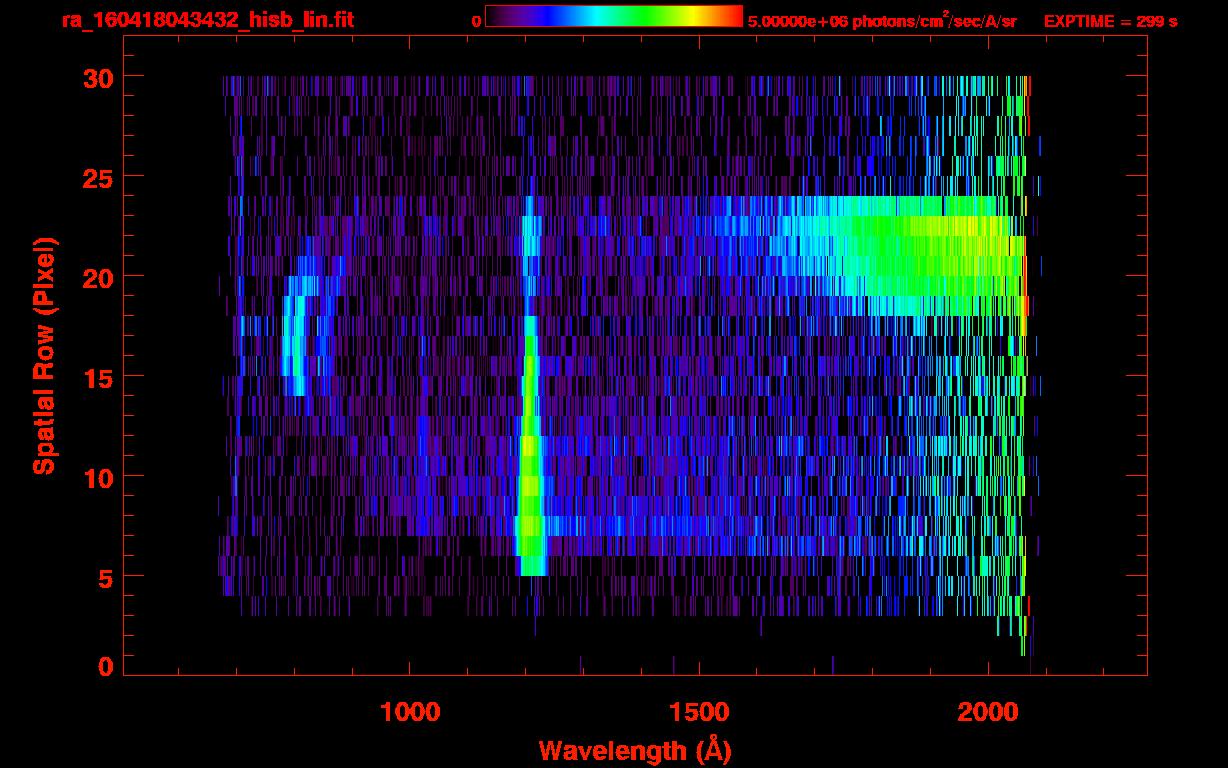Click the Spatial Row (Pixel) axis title

tap(44, 355)
